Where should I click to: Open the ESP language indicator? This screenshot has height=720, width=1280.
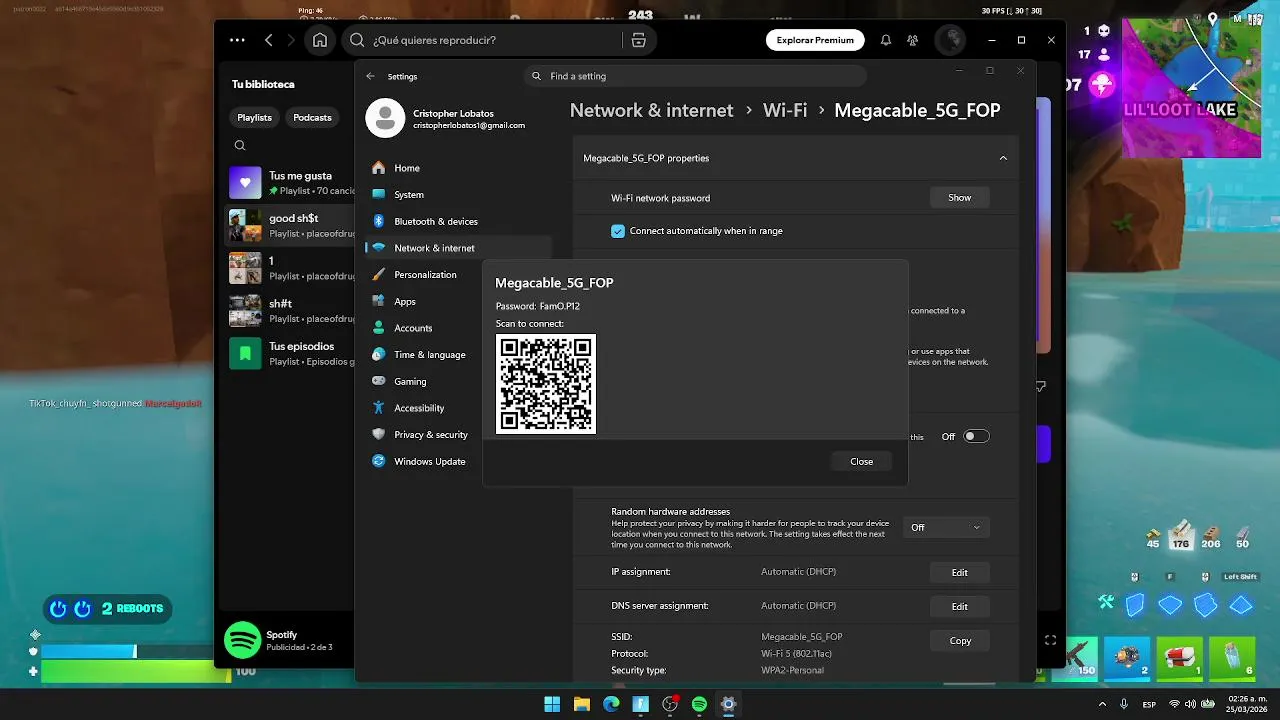coord(1149,704)
